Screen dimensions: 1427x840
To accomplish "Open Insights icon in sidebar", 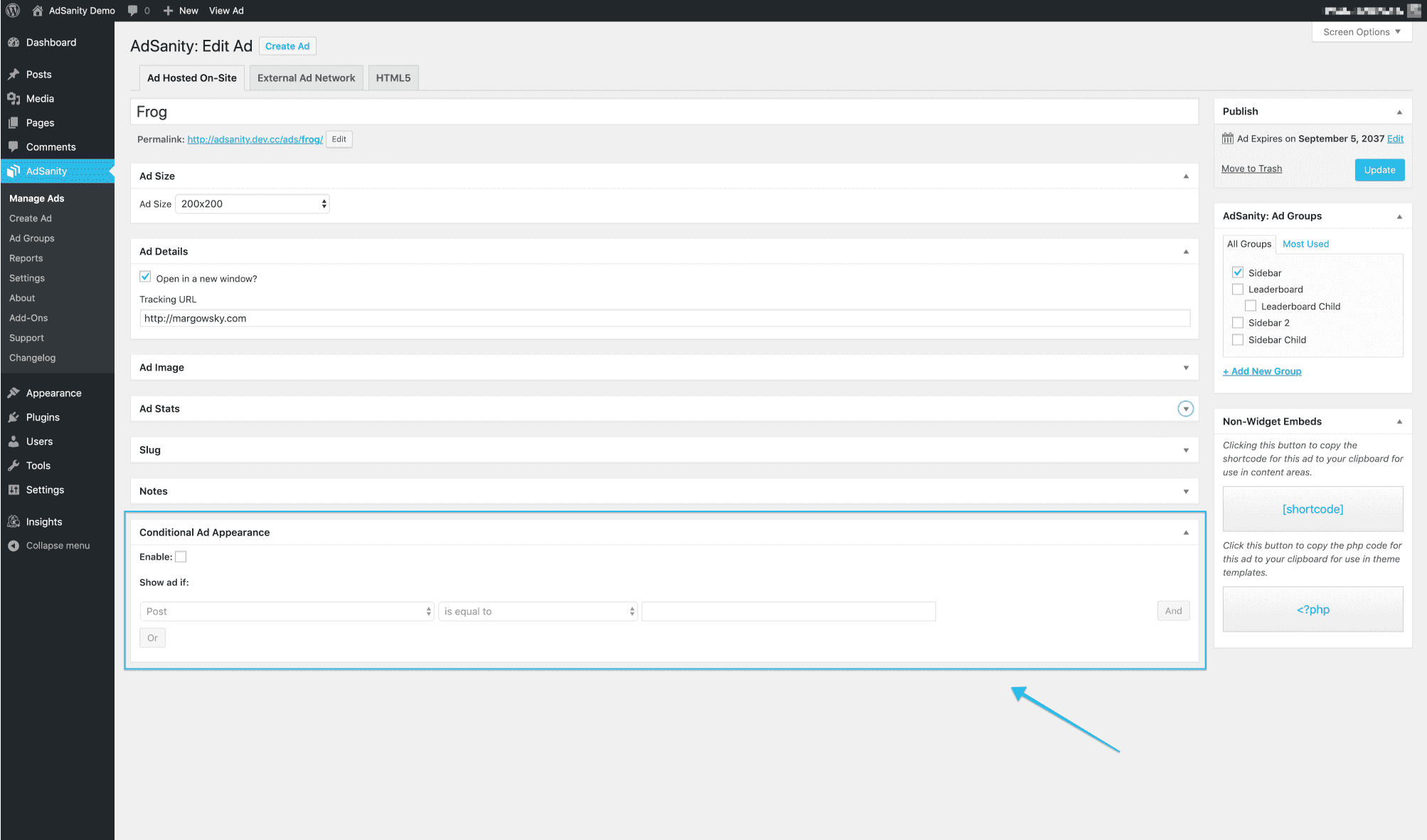I will point(14,521).
